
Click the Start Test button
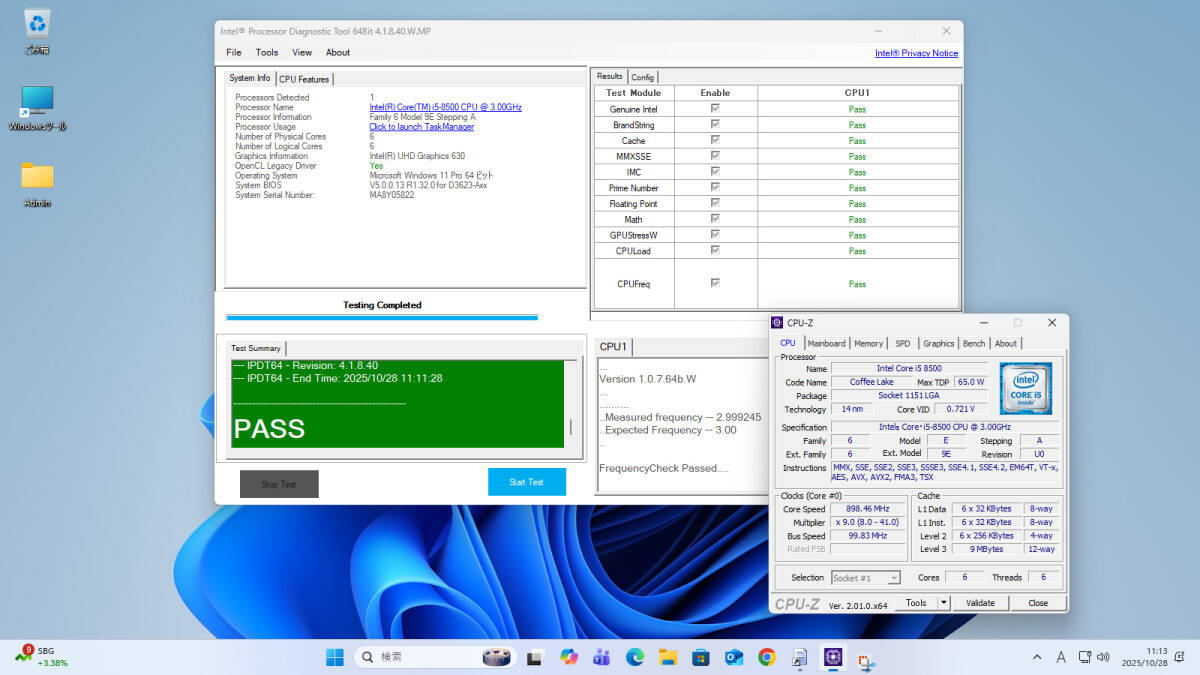(x=526, y=482)
